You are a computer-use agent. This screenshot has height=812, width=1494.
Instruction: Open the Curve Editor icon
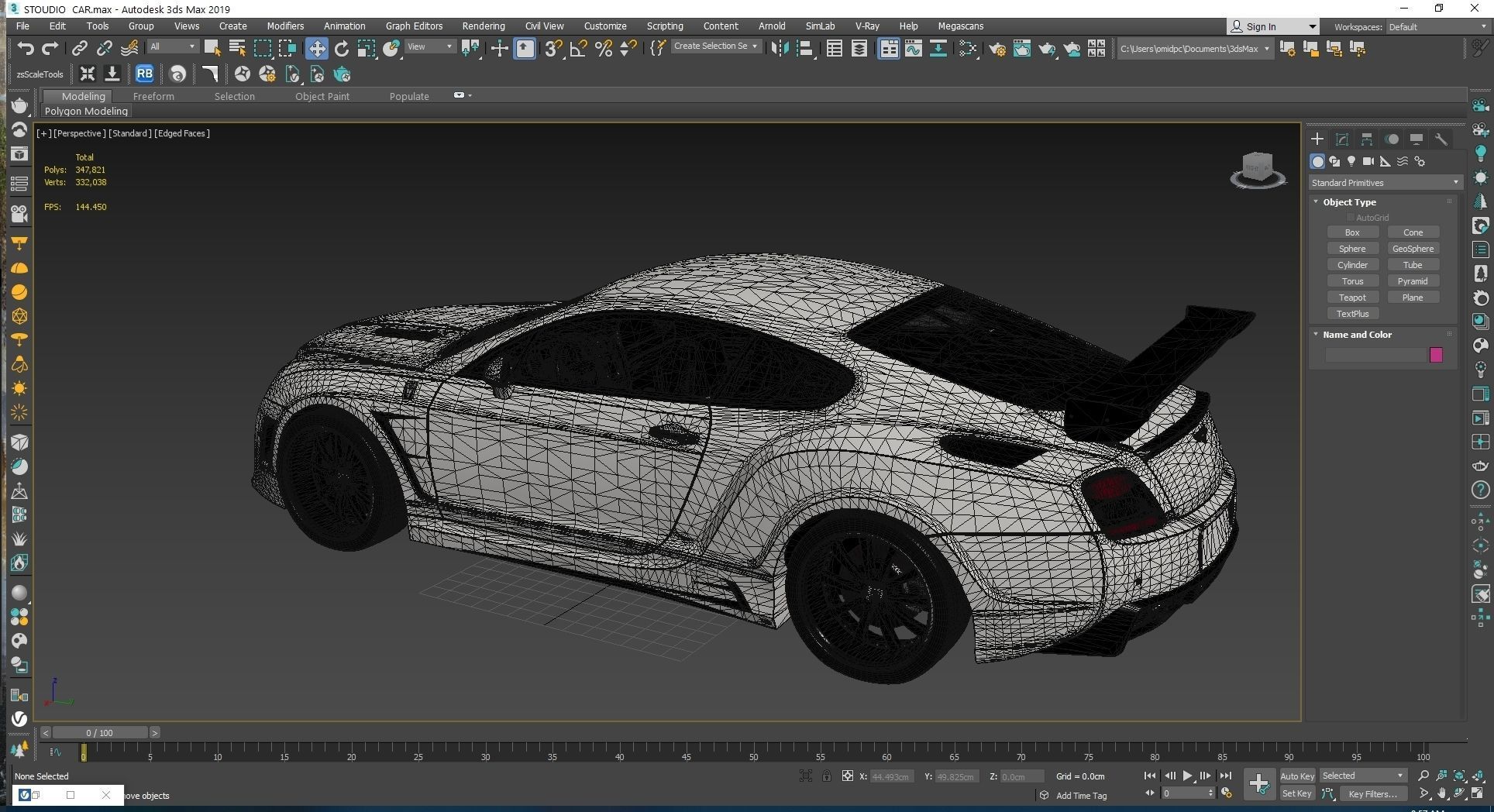click(914, 48)
